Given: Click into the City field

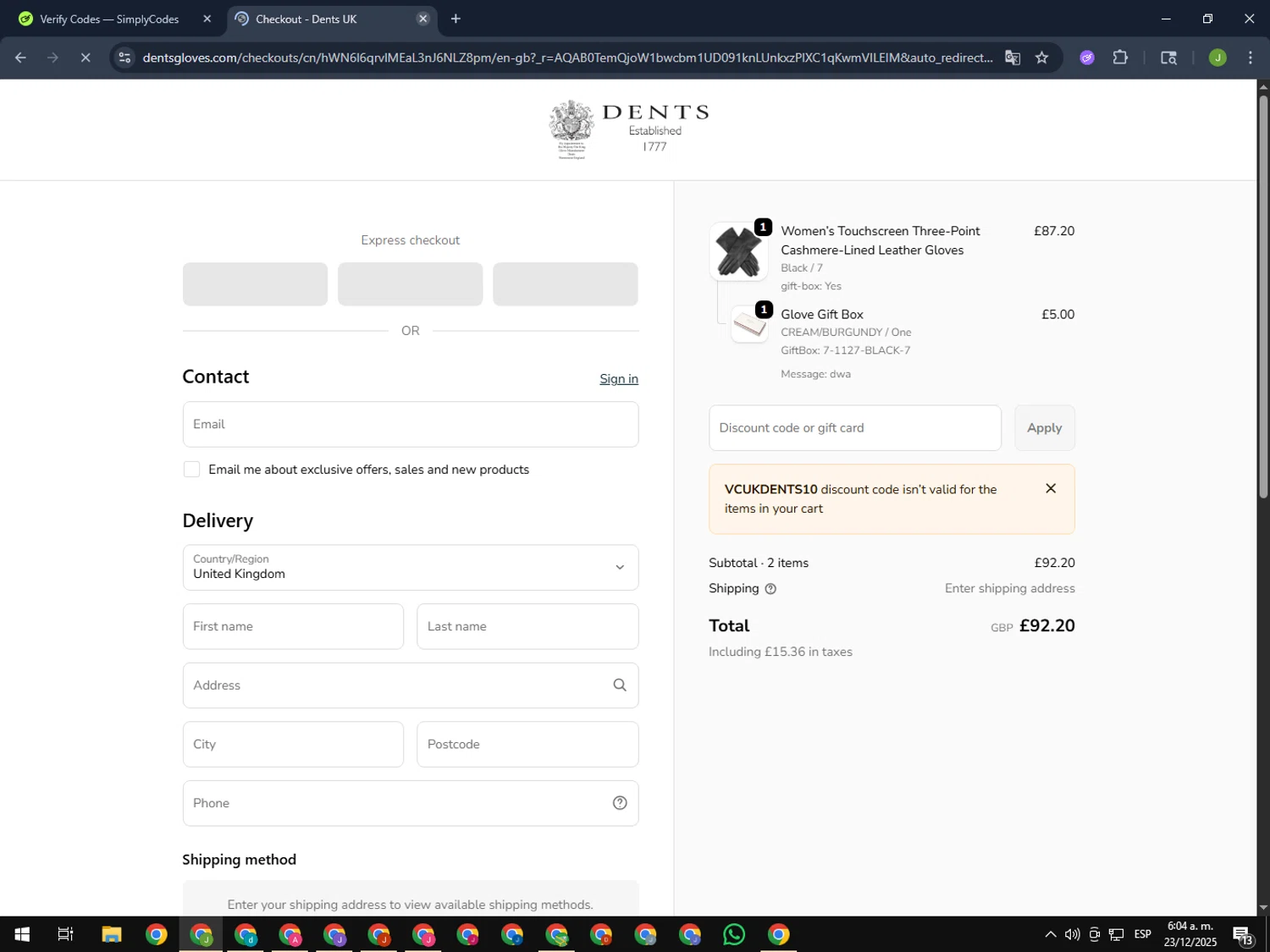Looking at the screenshot, I should (293, 745).
